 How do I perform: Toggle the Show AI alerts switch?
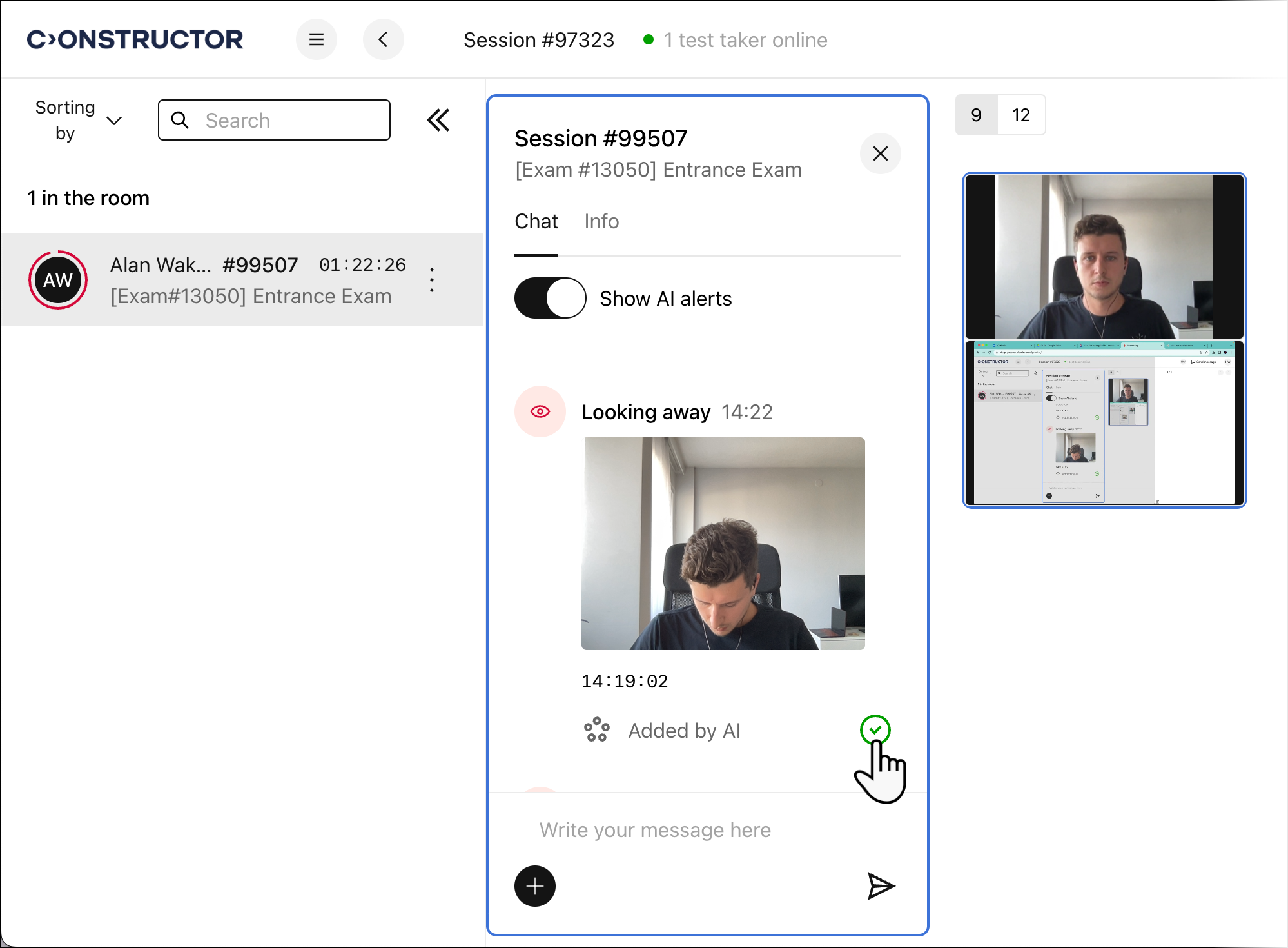(x=550, y=298)
